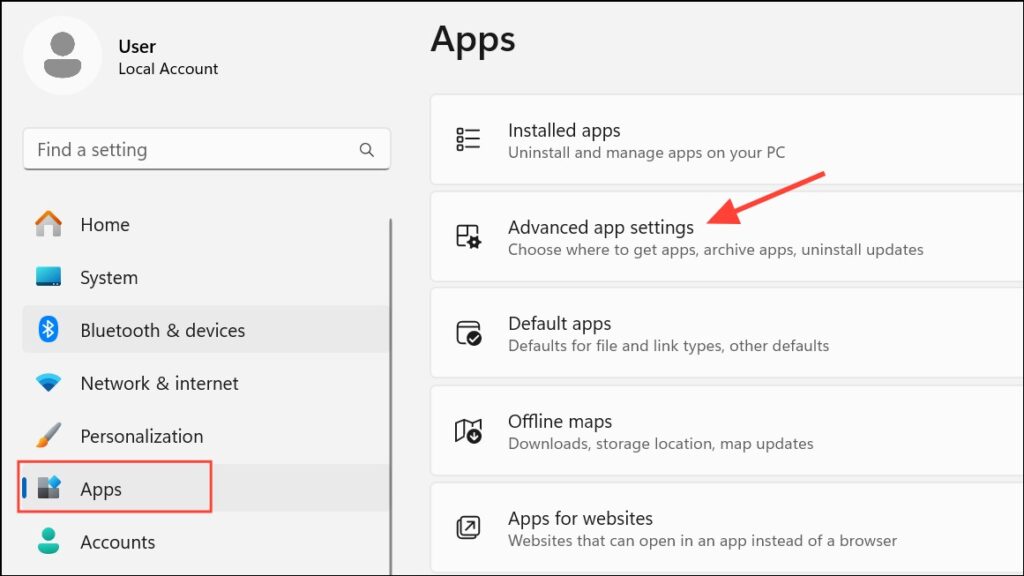The width and height of the screenshot is (1024, 576).
Task: Go to Home in the sidebar
Action: click(x=206, y=225)
